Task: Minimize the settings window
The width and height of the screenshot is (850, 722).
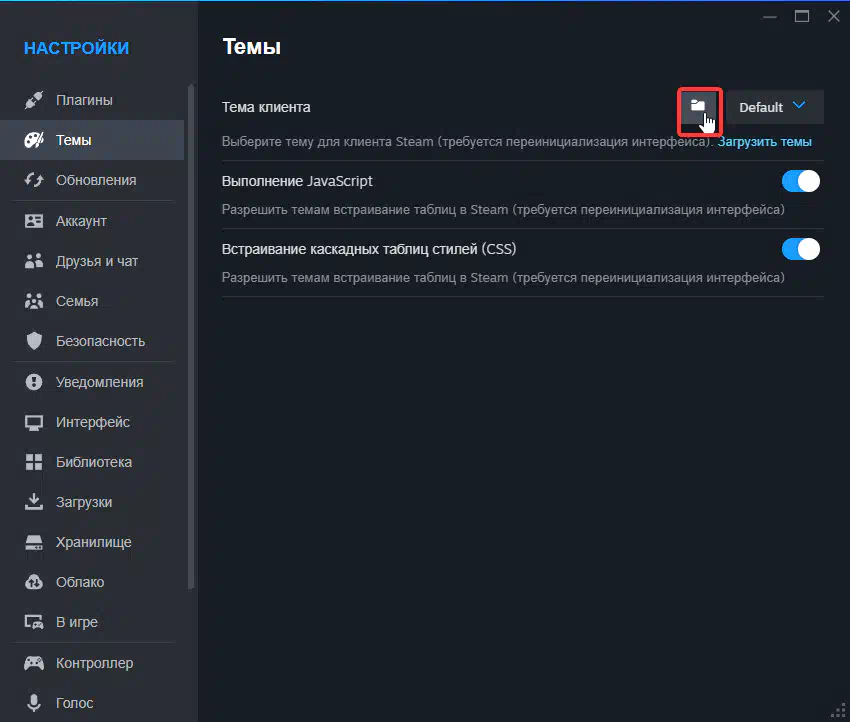Action: [x=770, y=17]
